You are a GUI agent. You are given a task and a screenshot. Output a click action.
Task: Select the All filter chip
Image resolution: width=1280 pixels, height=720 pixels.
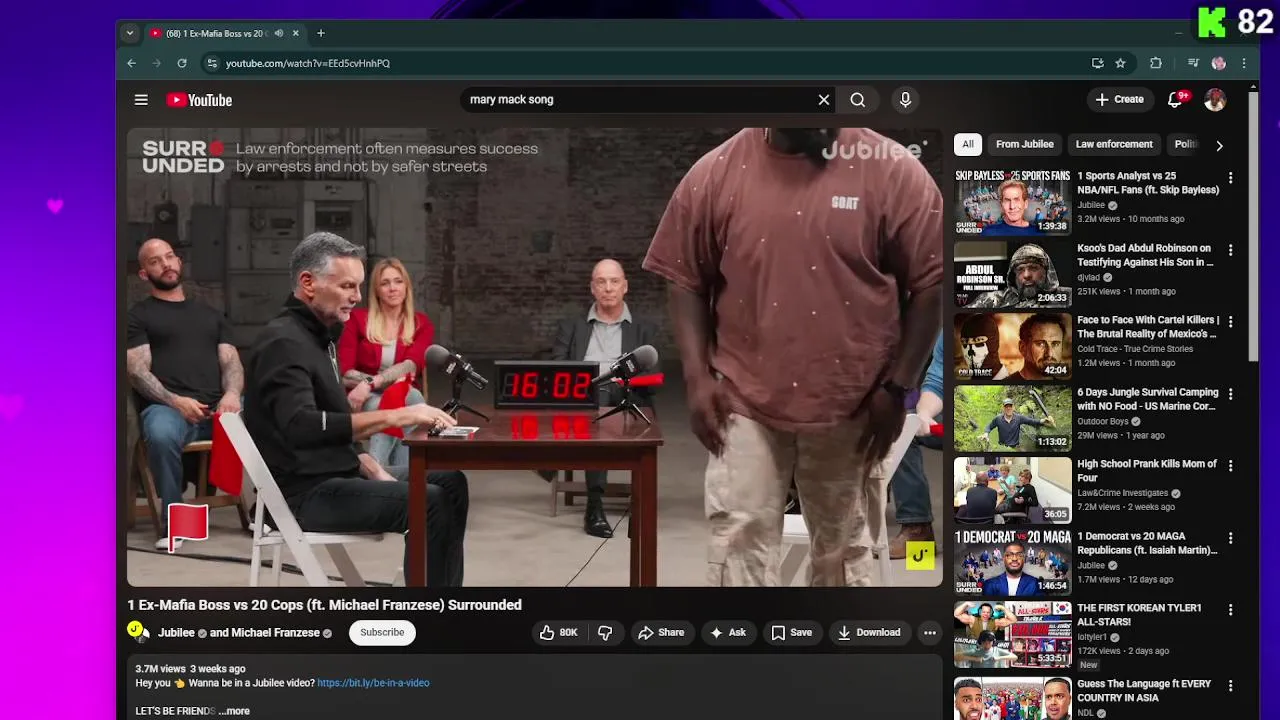[x=968, y=144]
